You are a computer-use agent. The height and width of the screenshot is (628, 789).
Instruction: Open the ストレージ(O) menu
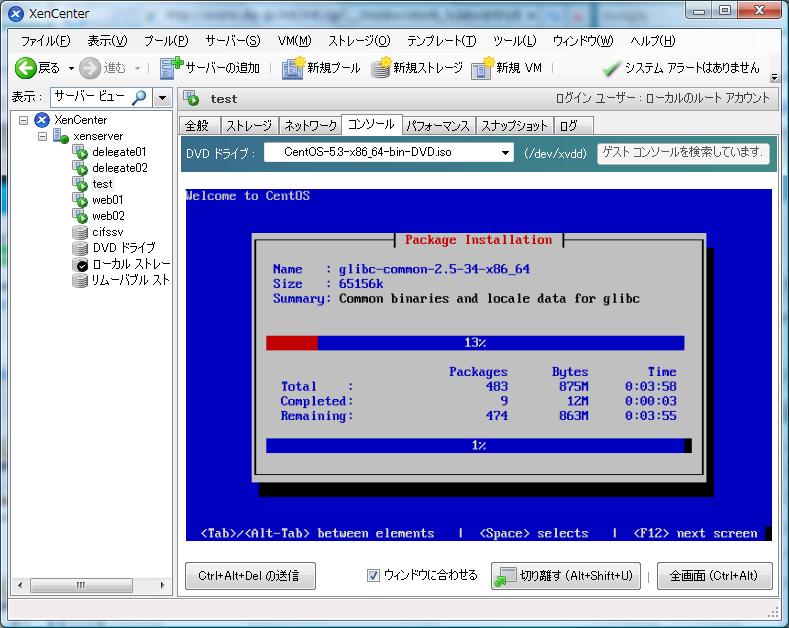[x=359, y=41]
